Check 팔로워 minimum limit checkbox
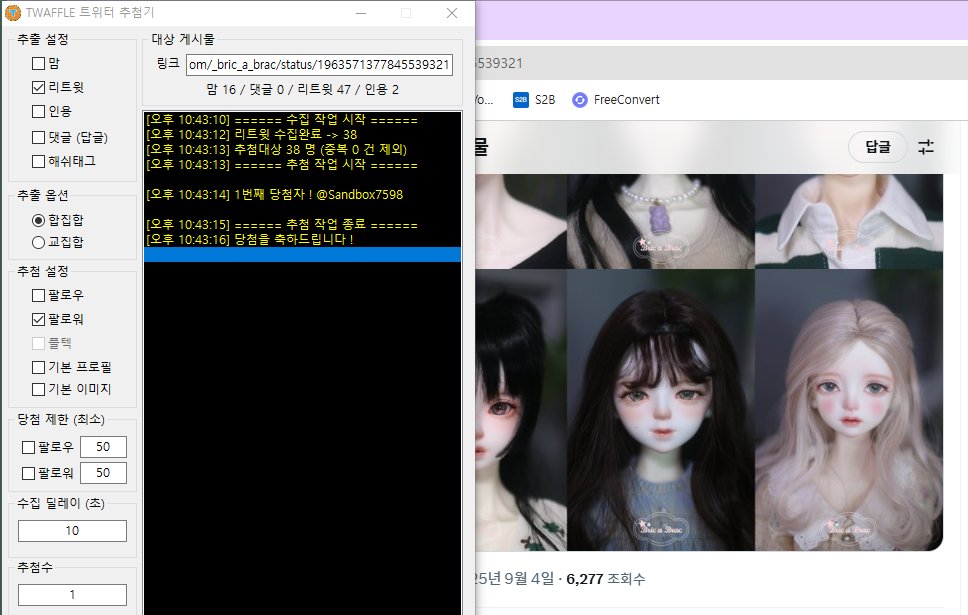The height and width of the screenshot is (615, 968). point(28,474)
